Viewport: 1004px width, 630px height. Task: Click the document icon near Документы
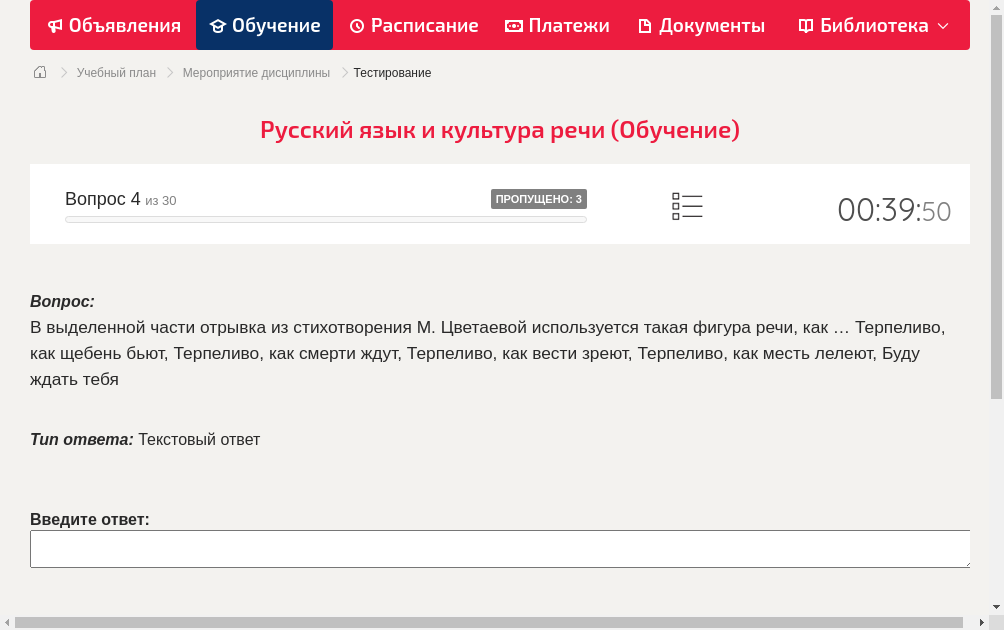pos(646,25)
